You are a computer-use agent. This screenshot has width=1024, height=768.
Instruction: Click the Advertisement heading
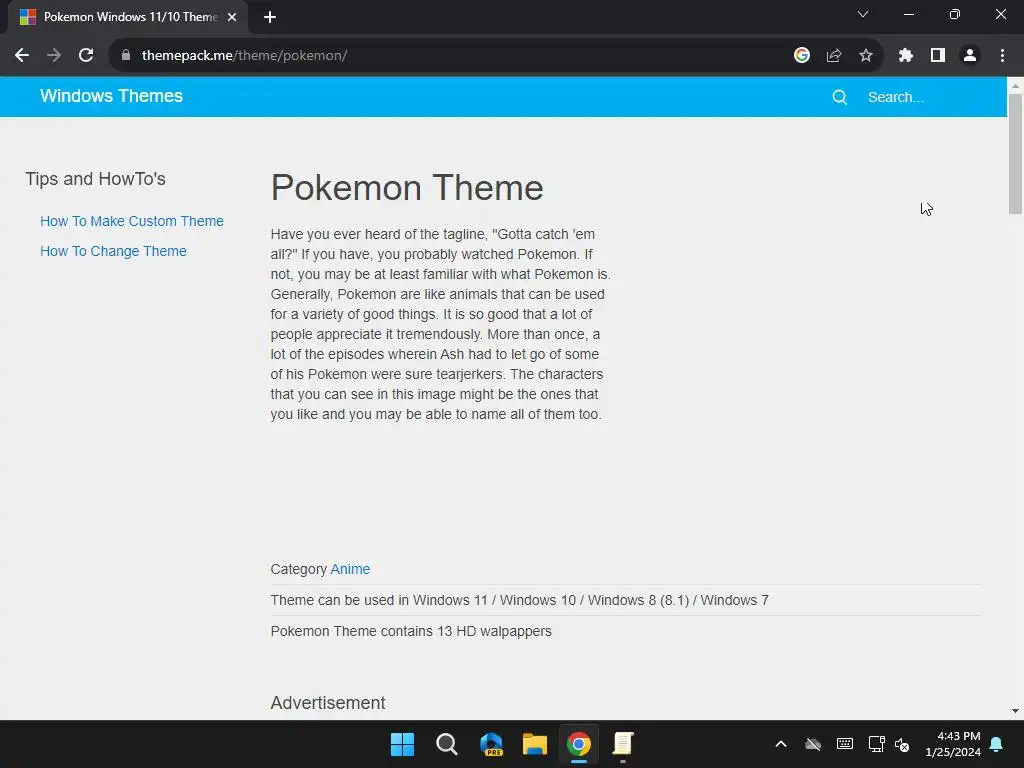click(x=328, y=703)
